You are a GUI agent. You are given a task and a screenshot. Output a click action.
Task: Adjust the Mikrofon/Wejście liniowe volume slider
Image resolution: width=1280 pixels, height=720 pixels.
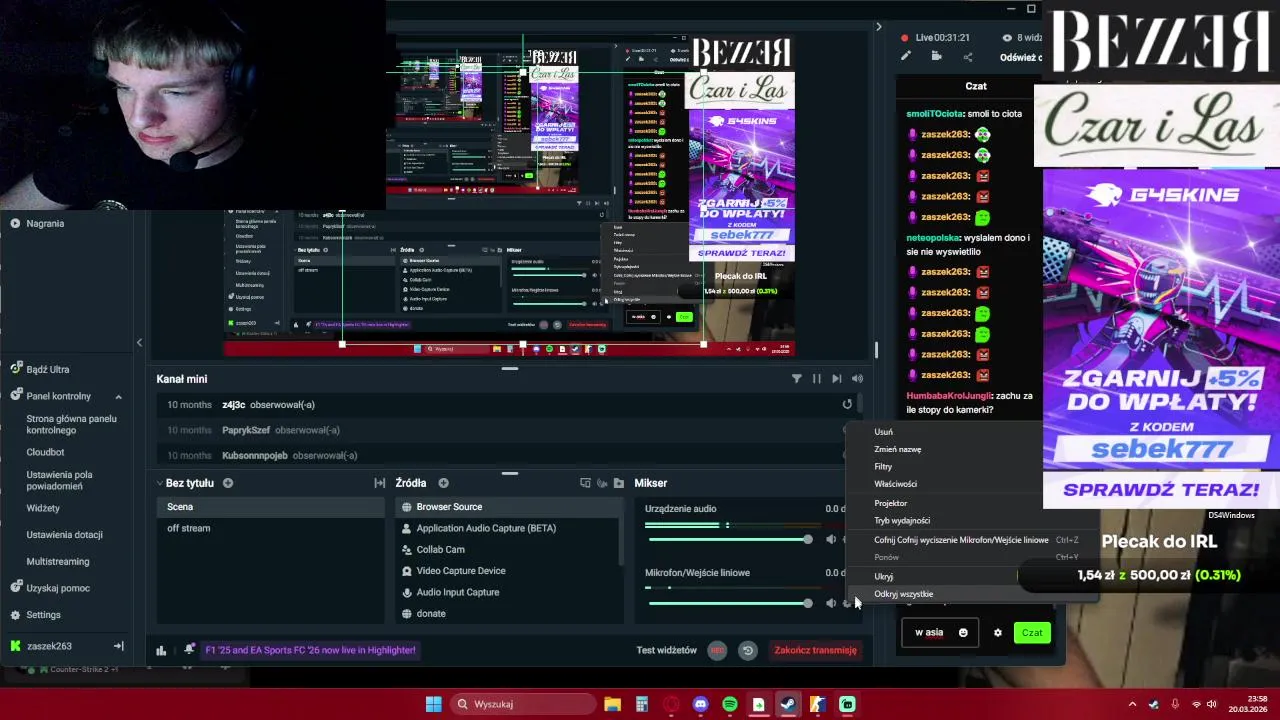click(x=729, y=603)
